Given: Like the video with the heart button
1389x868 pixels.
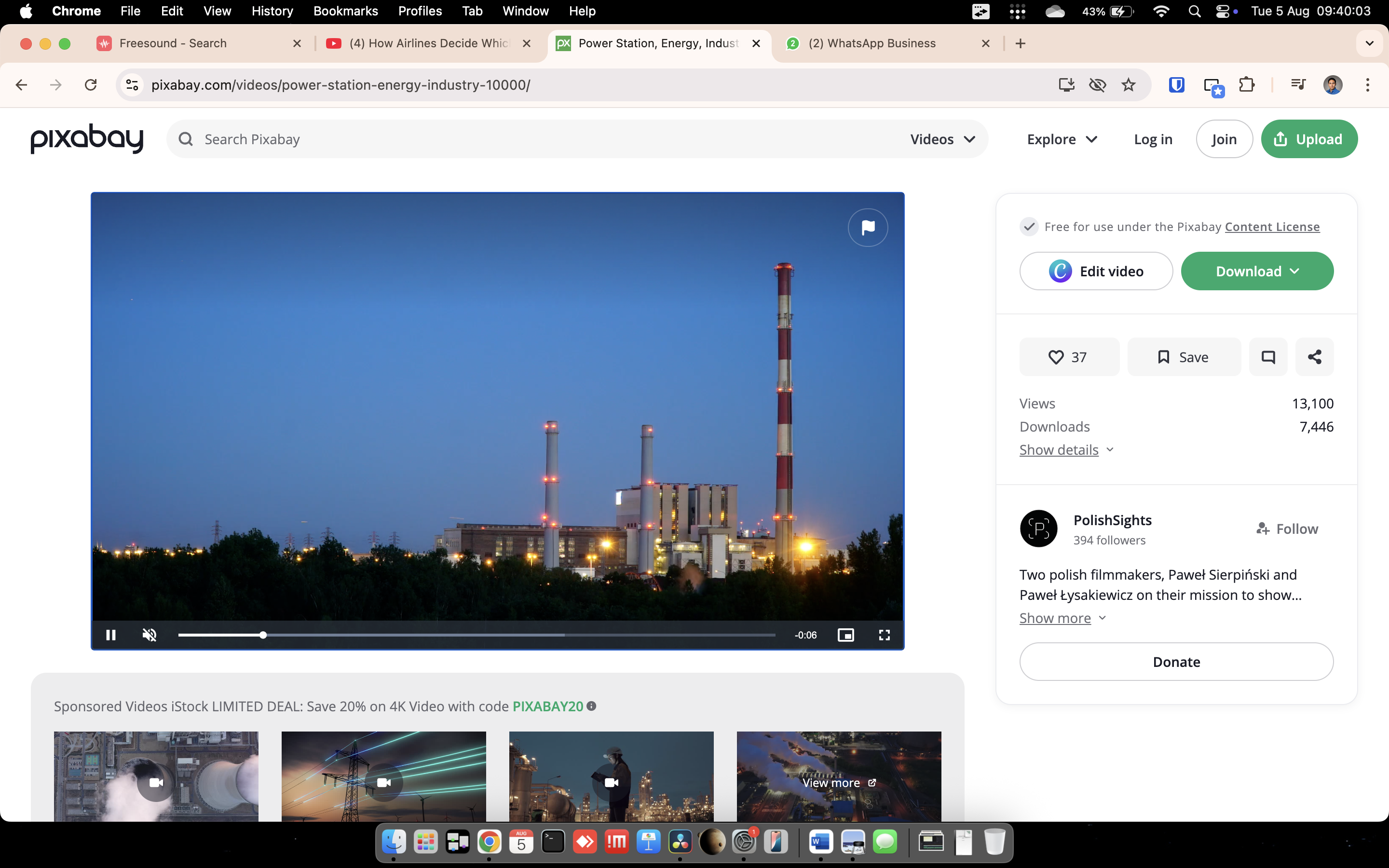Looking at the screenshot, I should pos(1068,357).
